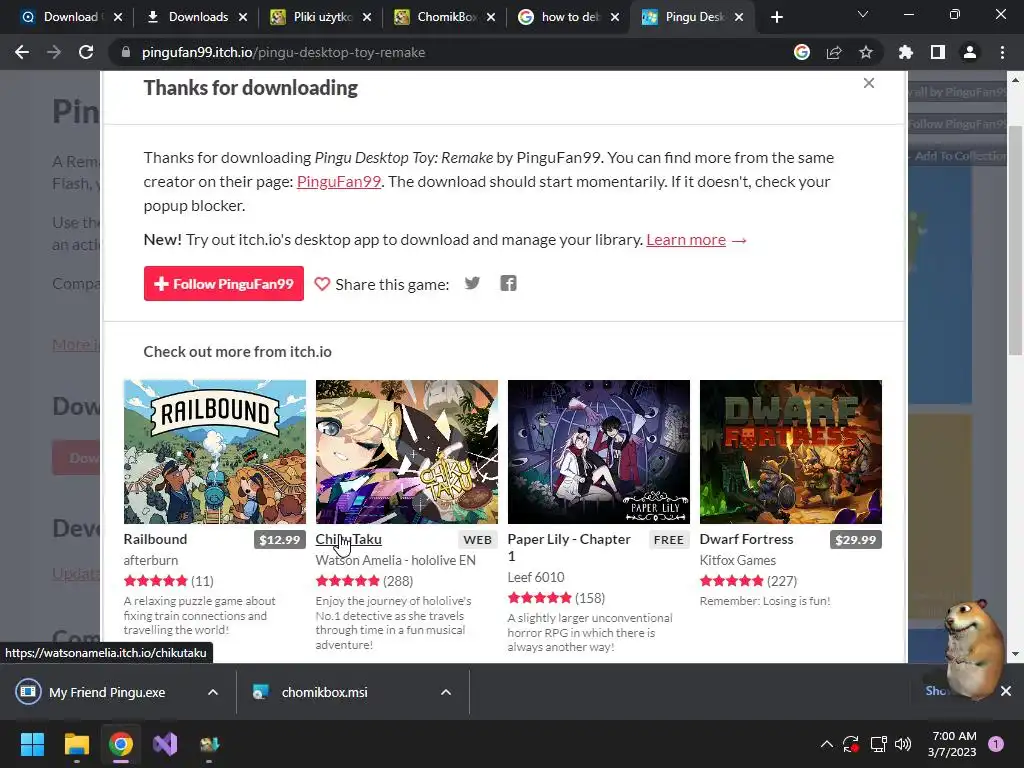The image size is (1024, 768).
Task: Click the afterburn author name
Action: (x=151, y=560)
